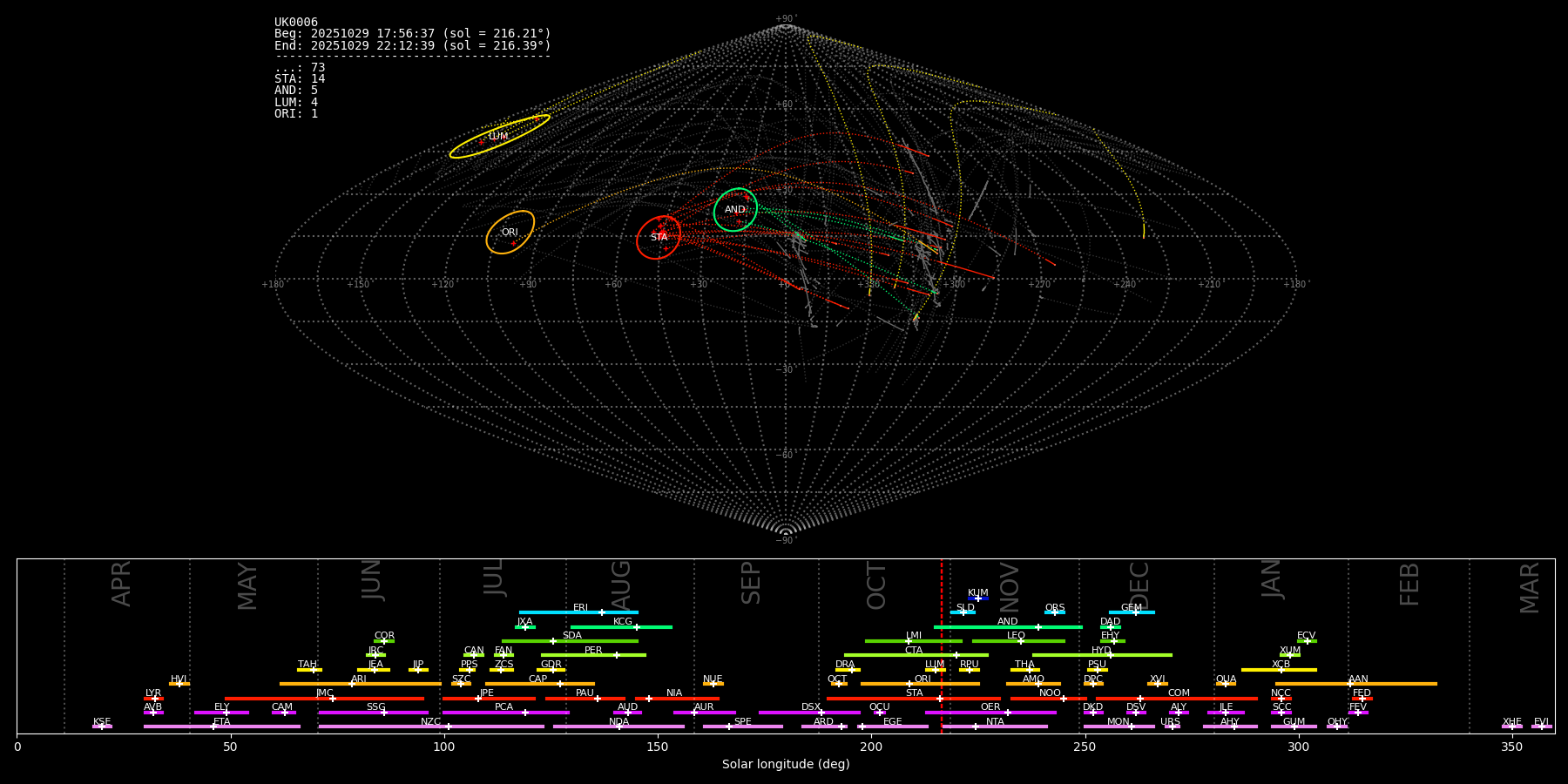Click the XCB shower label in the timeline

click(x=1281, y=665)
